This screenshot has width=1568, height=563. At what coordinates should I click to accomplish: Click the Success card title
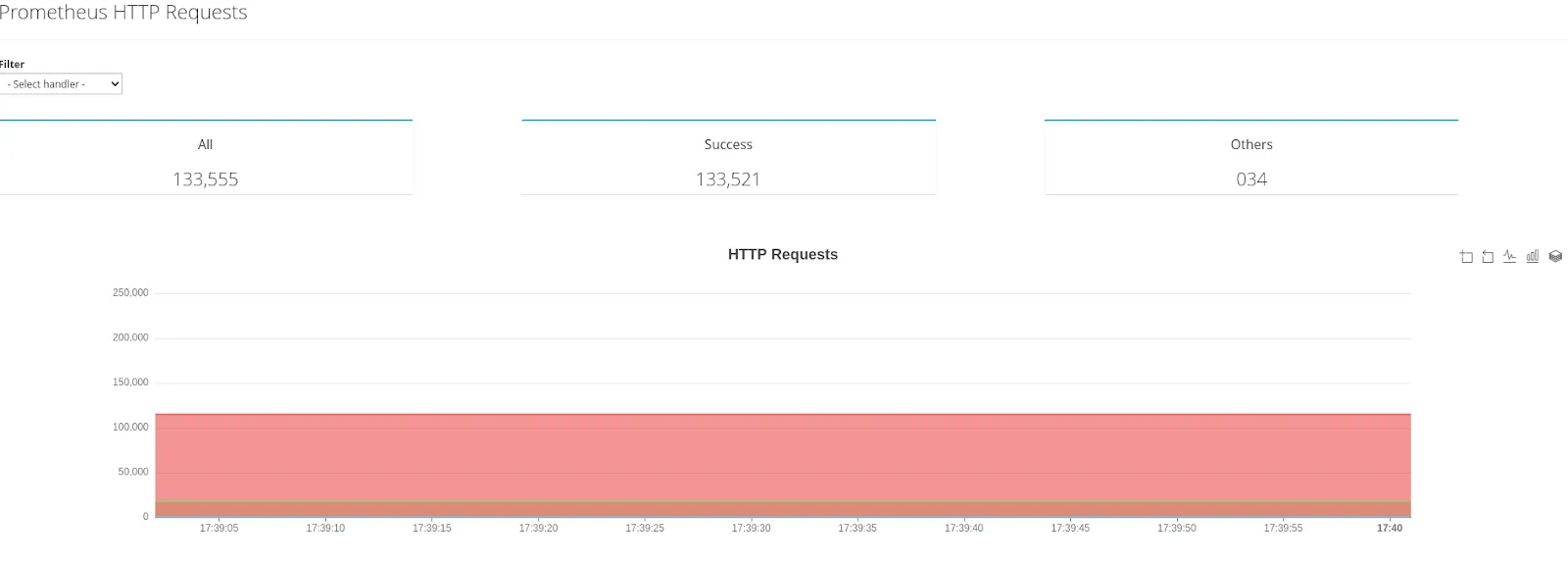(728, 144)
